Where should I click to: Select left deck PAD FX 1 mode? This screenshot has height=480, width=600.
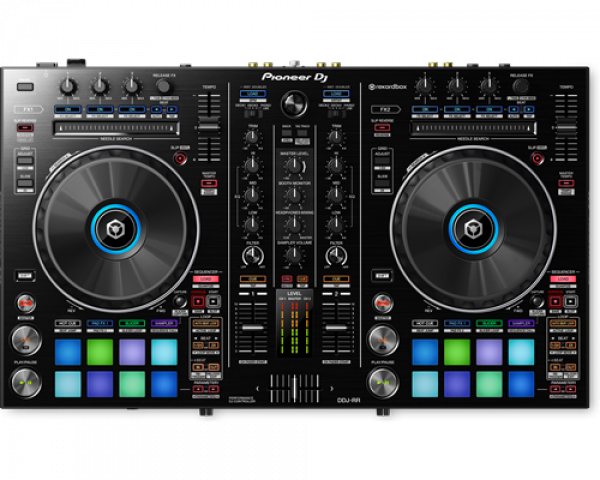tap(100, 323)
